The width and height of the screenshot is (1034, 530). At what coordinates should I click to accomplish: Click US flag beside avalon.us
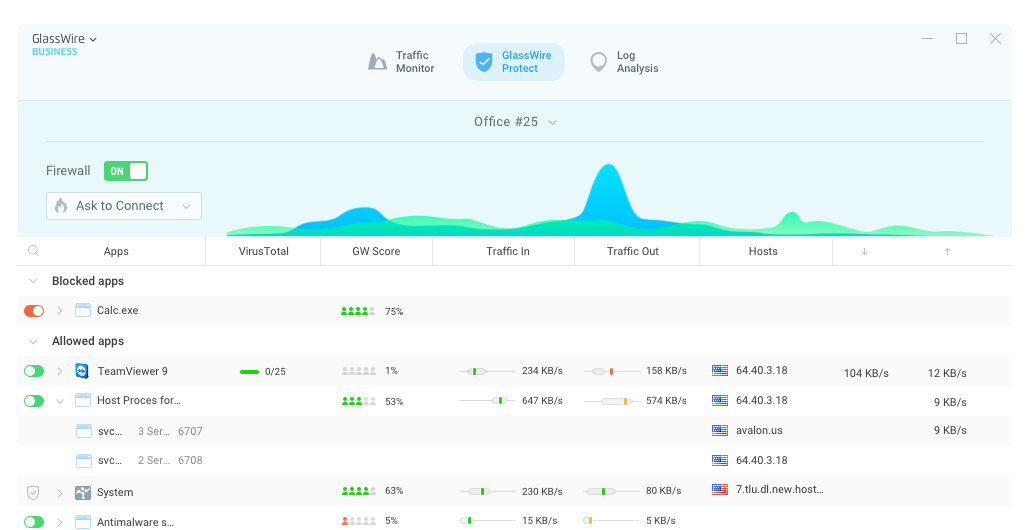pos(720,430)
